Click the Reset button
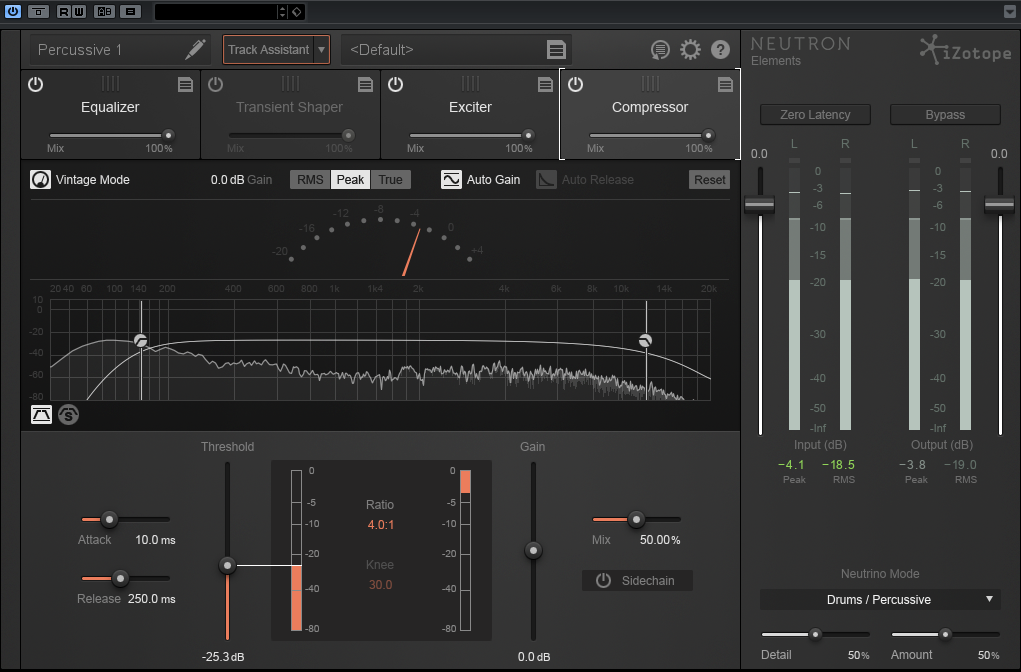This screenshot has width=1021, height=672. (x=709, y=180)
